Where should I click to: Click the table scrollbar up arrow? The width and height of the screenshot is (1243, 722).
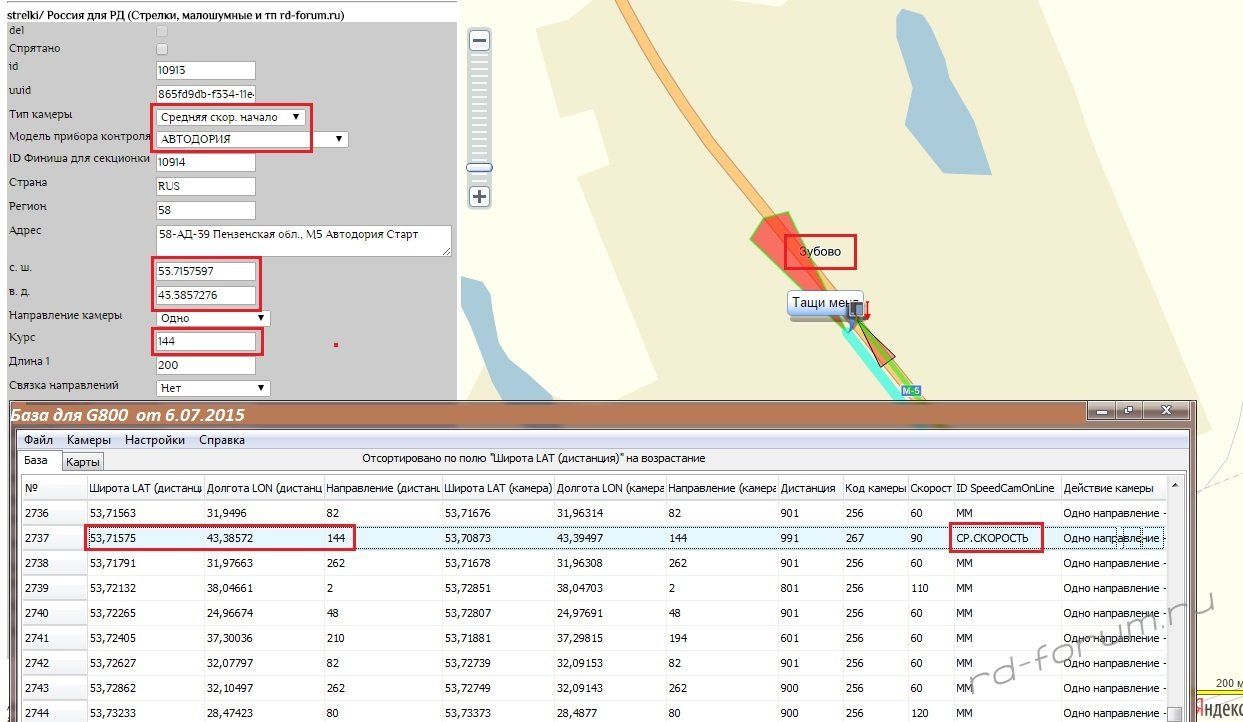pyautogui.click(x=1175, y=486)
